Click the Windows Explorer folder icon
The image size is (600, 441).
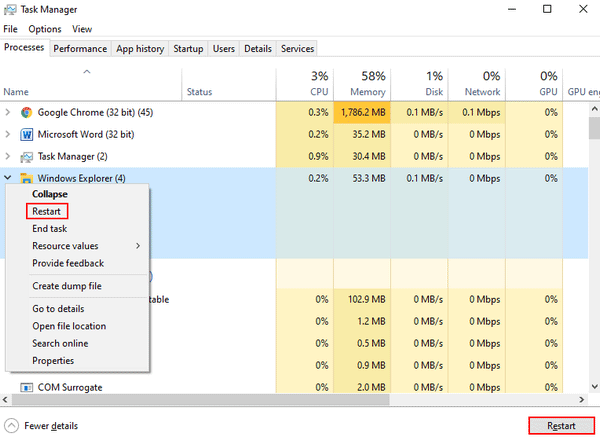click(x=26, y=178)
